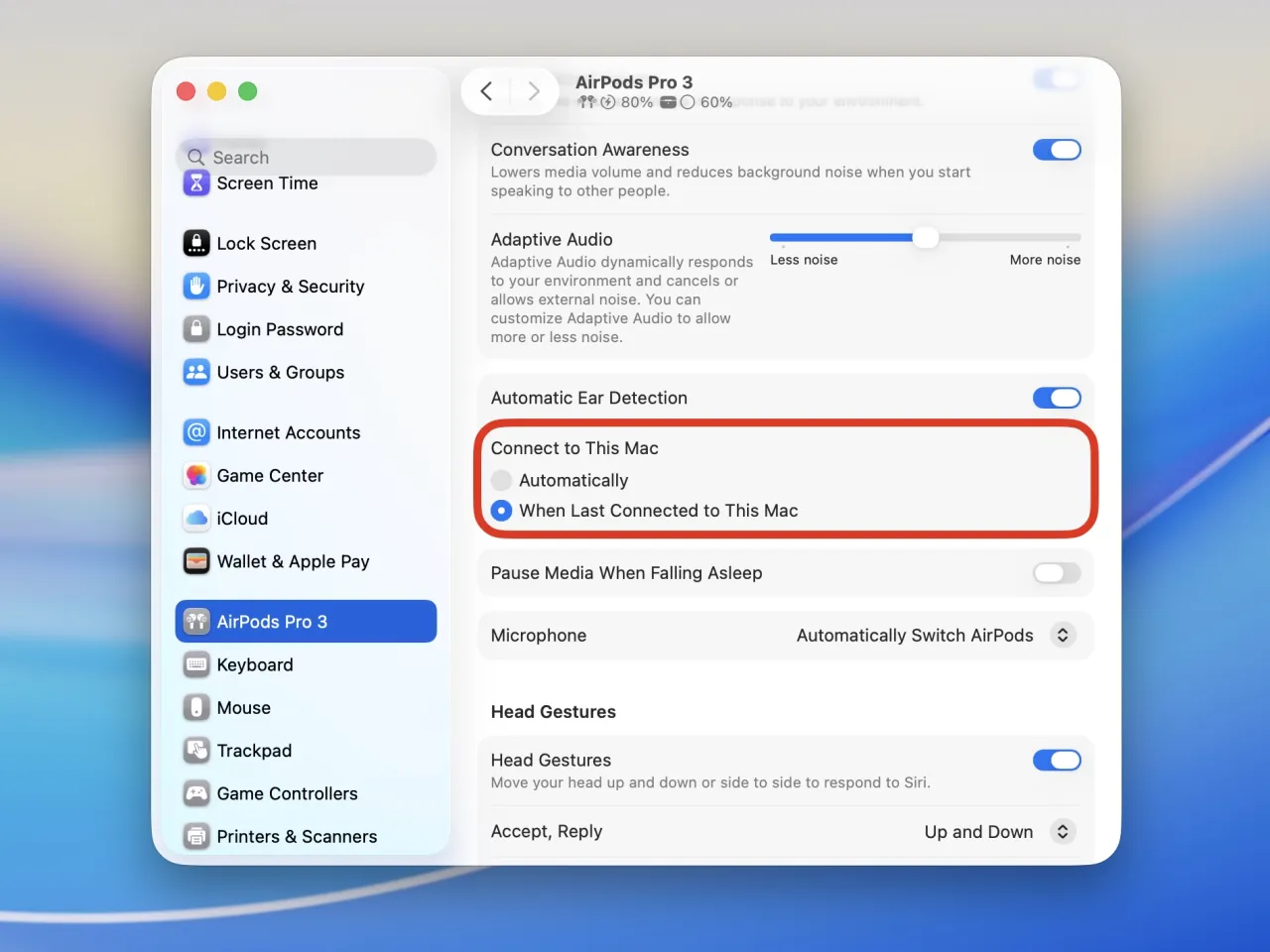Select the Automatically radio button
This screenshot has height=952, width=1270.
click(x=501, y=480)
